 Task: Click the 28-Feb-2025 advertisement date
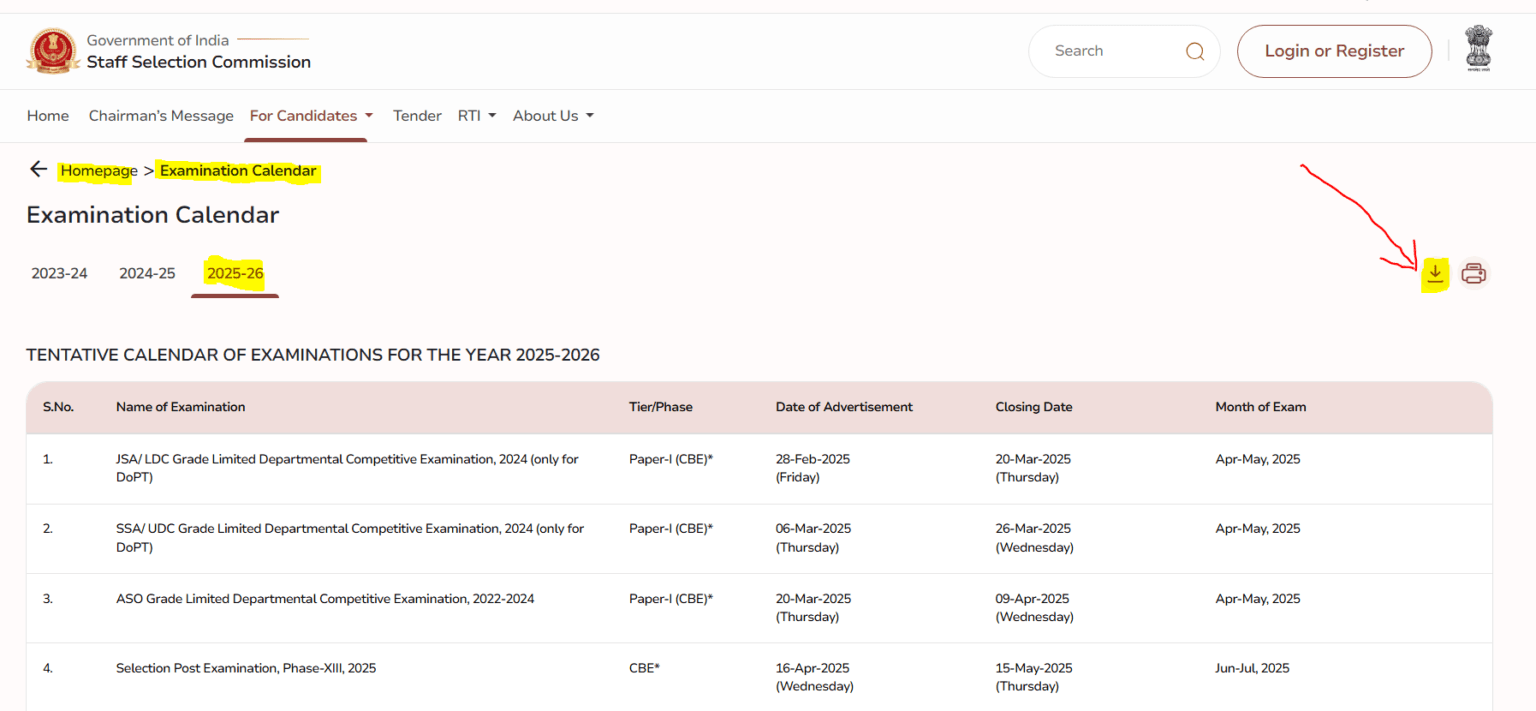(813, 459)
